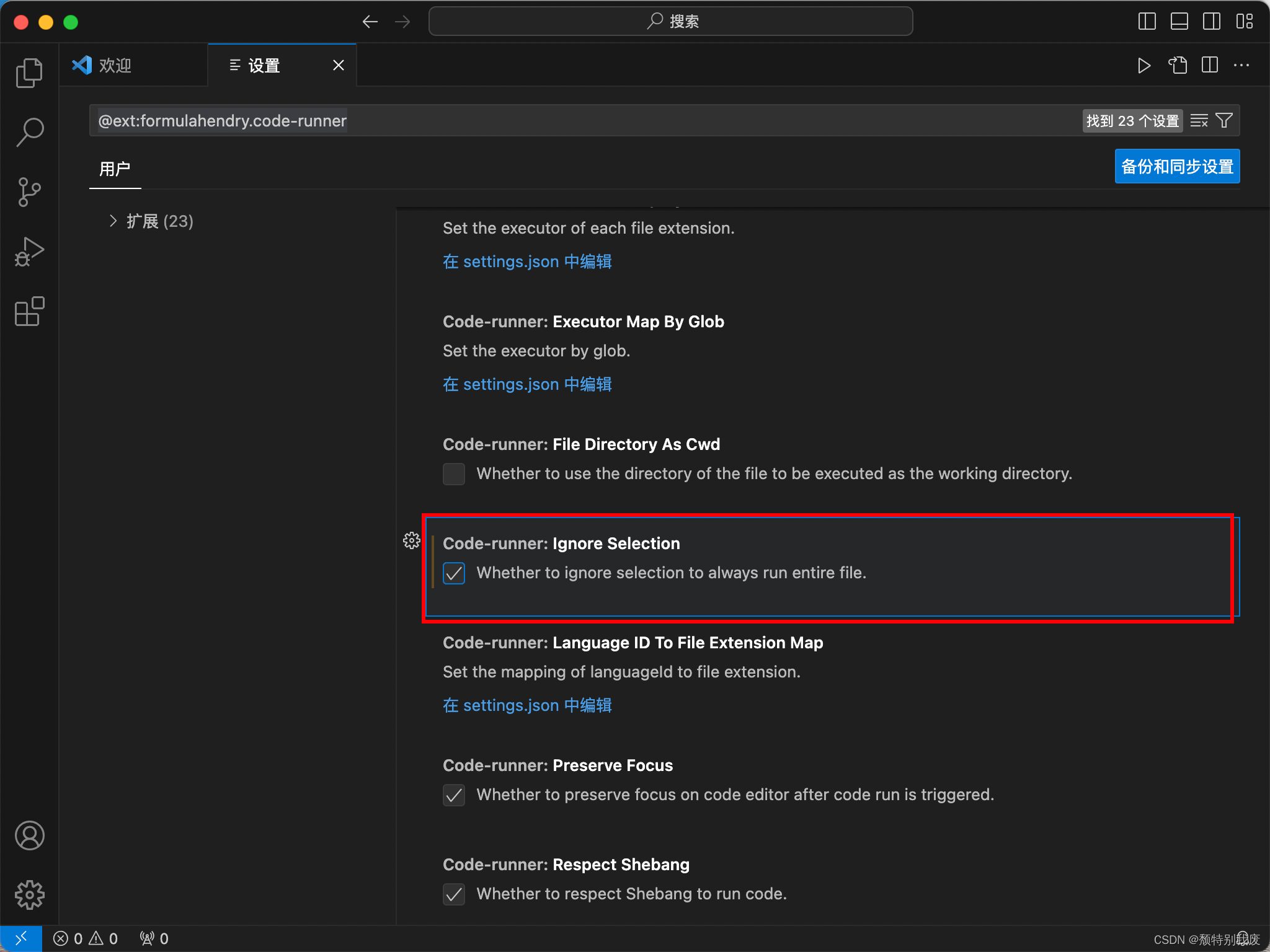Edit Executor Map in settings.json link
Viewport: 1270px width, 952px height.
coord(527,262)
